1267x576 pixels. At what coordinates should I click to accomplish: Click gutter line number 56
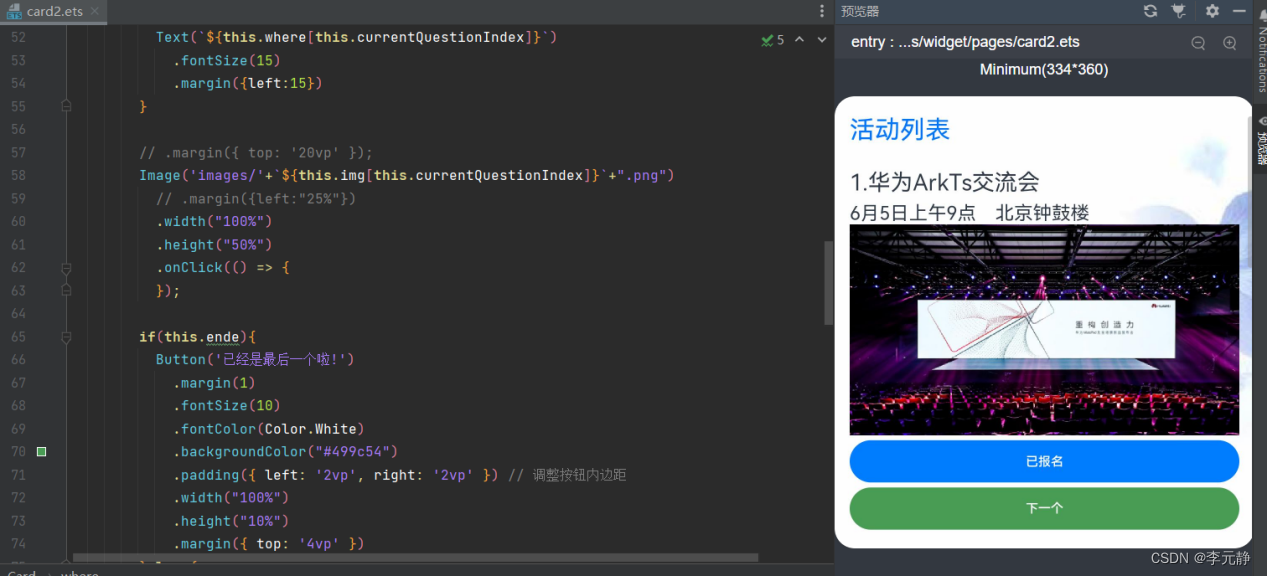(18, 130)
